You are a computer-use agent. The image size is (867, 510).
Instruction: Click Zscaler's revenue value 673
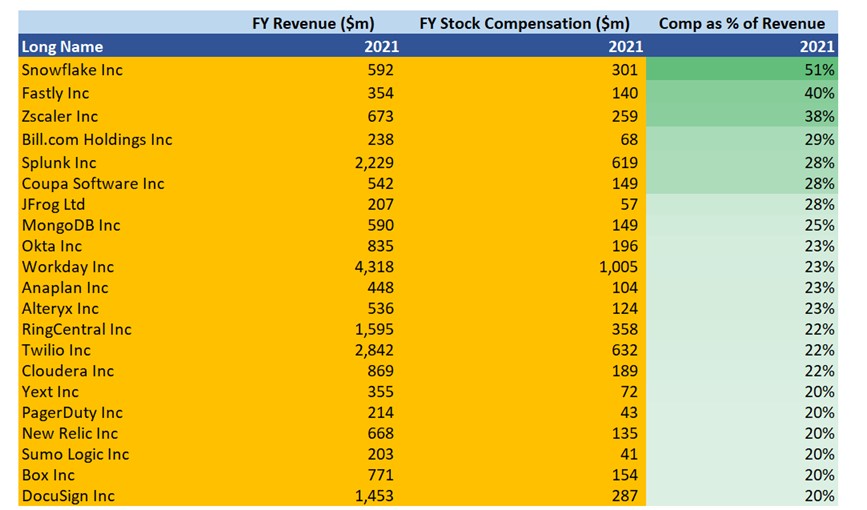coord(380,116)
